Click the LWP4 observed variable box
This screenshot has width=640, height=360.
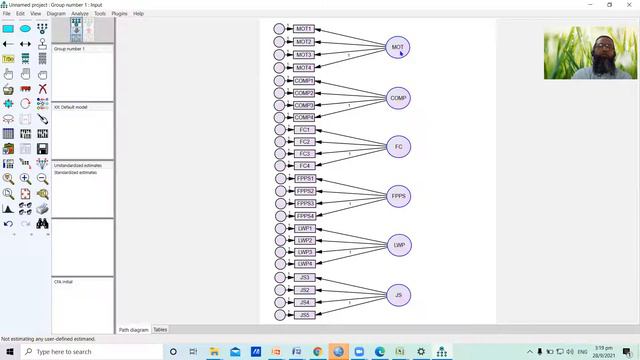coord(304,264)
